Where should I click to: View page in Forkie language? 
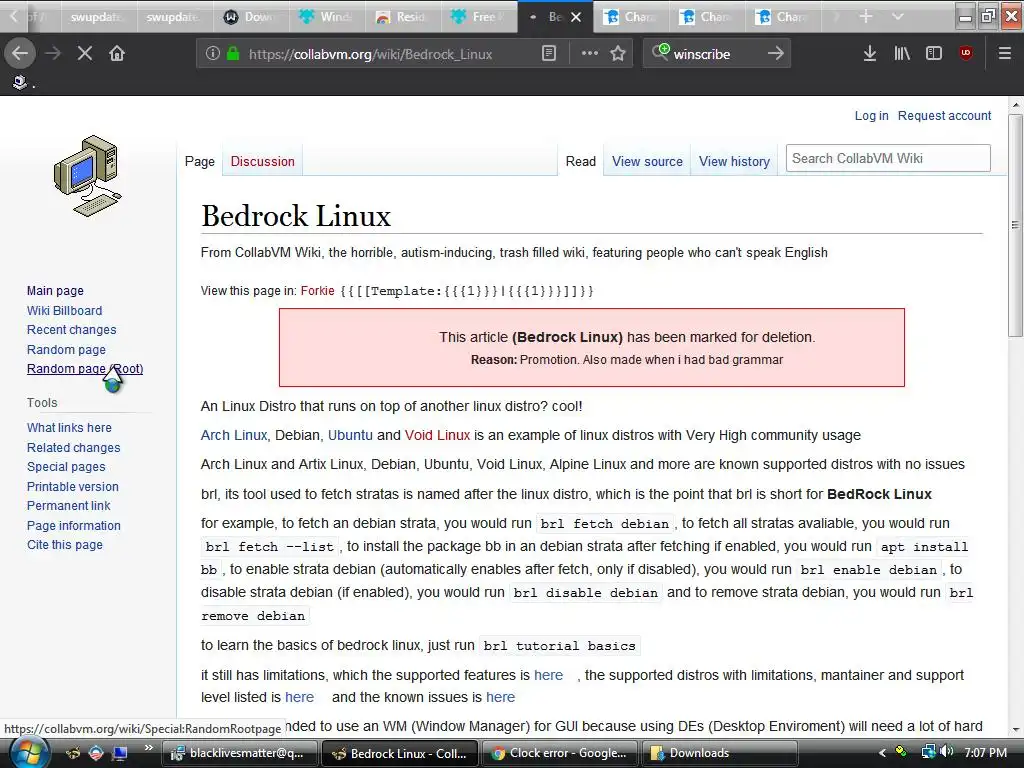point(317,291)
